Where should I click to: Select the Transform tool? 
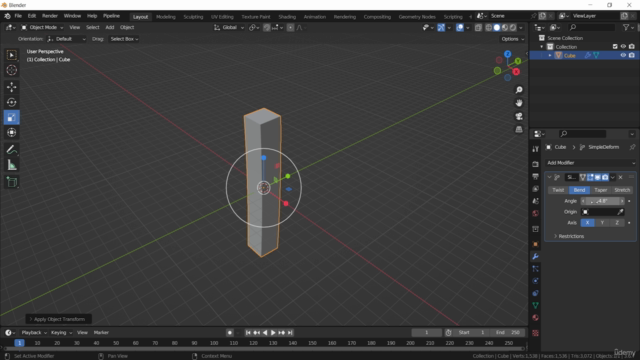coord(11,133)
